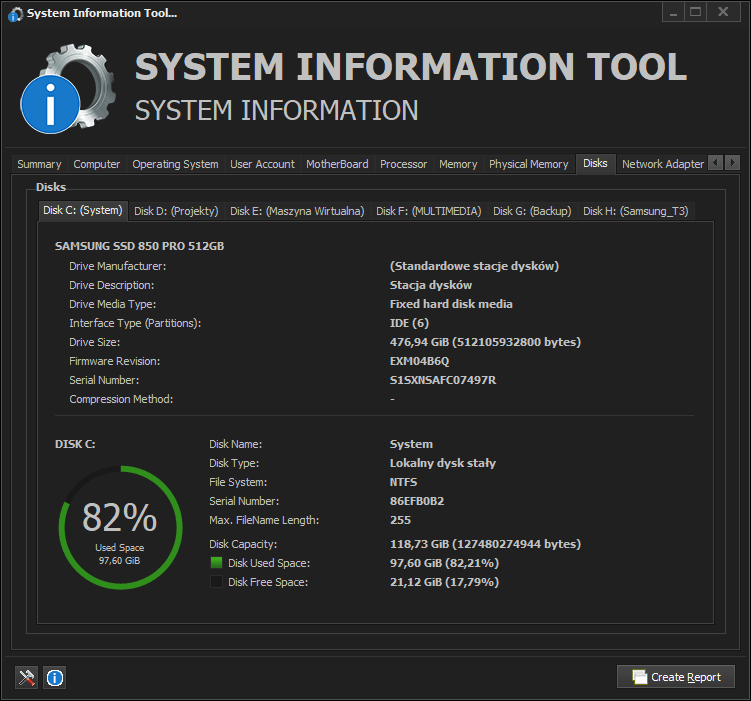The height and width of the screenshot is (701, 751).
Task: Click the gear info logo in header
Action: 68,89
